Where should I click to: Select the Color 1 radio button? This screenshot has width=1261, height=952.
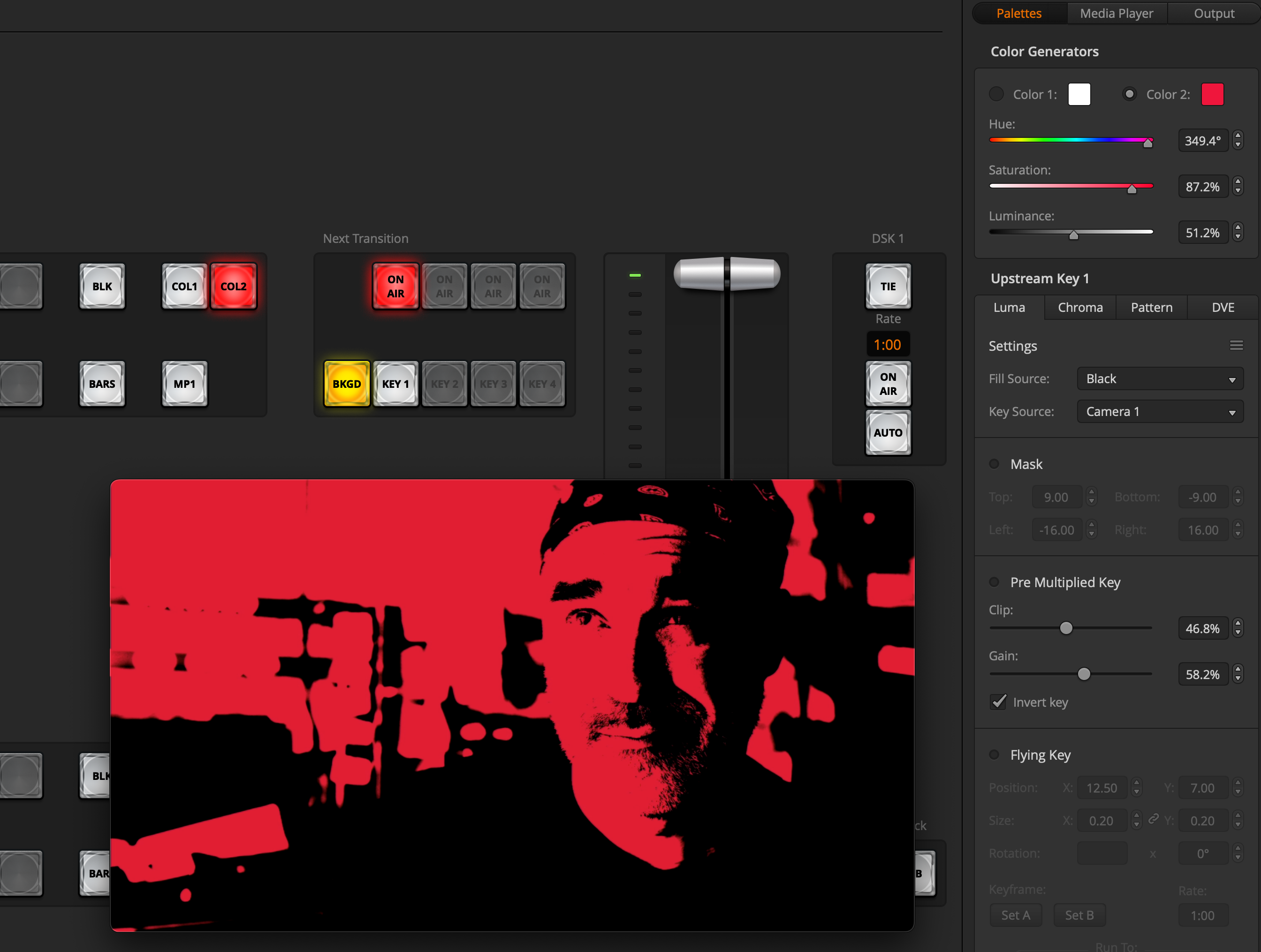point(996,94)
